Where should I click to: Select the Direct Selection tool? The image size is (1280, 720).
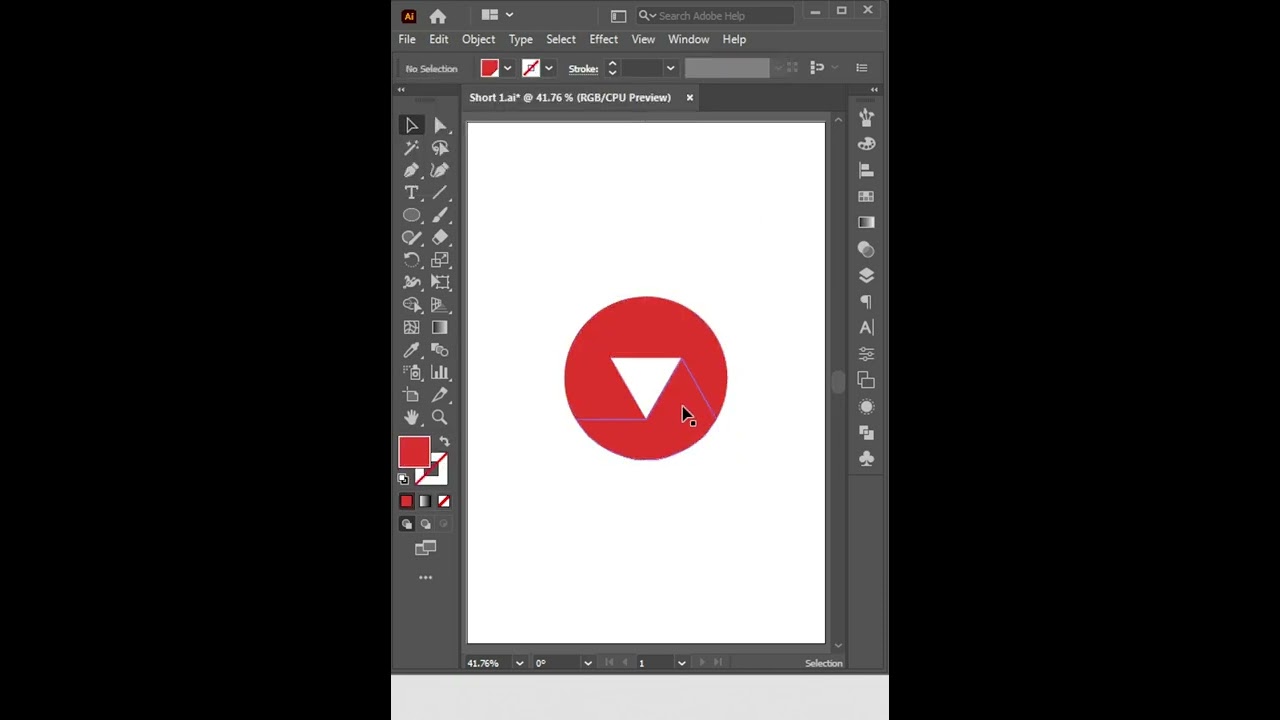click(x=440, y=125)
